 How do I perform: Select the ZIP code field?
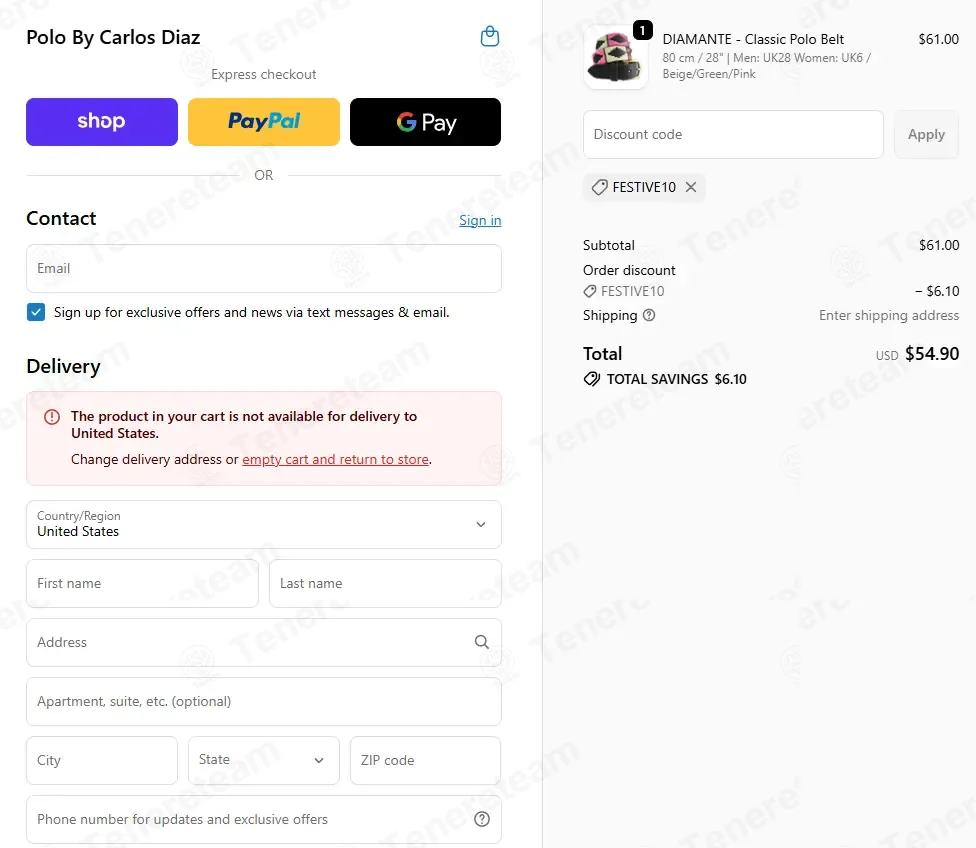tap(425, 760)
